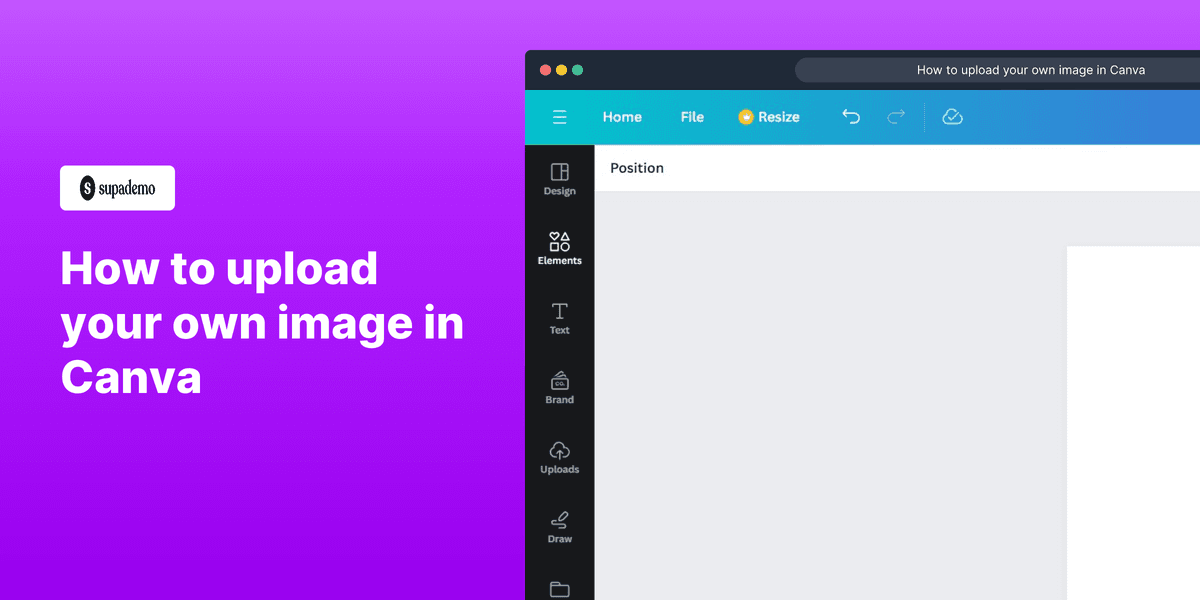The height and width of the screenshot is (600, 1200).
Task: Open the Text panel icon
Action: pos(559,318)
